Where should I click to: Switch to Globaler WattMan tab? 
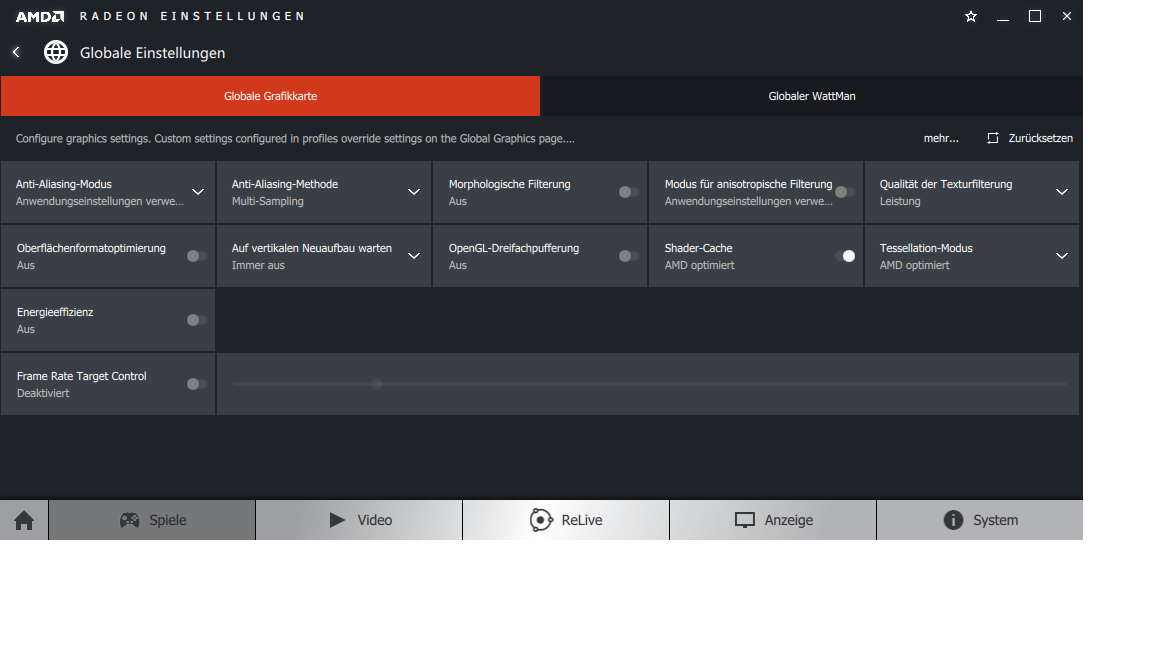coord(812,96)
